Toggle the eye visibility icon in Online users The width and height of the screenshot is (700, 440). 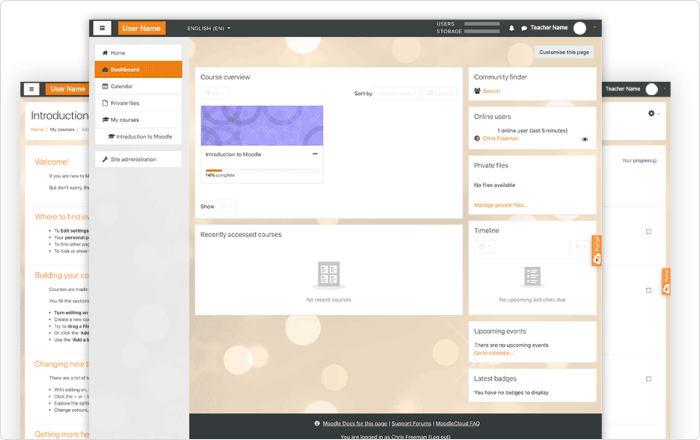pyautogui.click(x=585, y=139)
